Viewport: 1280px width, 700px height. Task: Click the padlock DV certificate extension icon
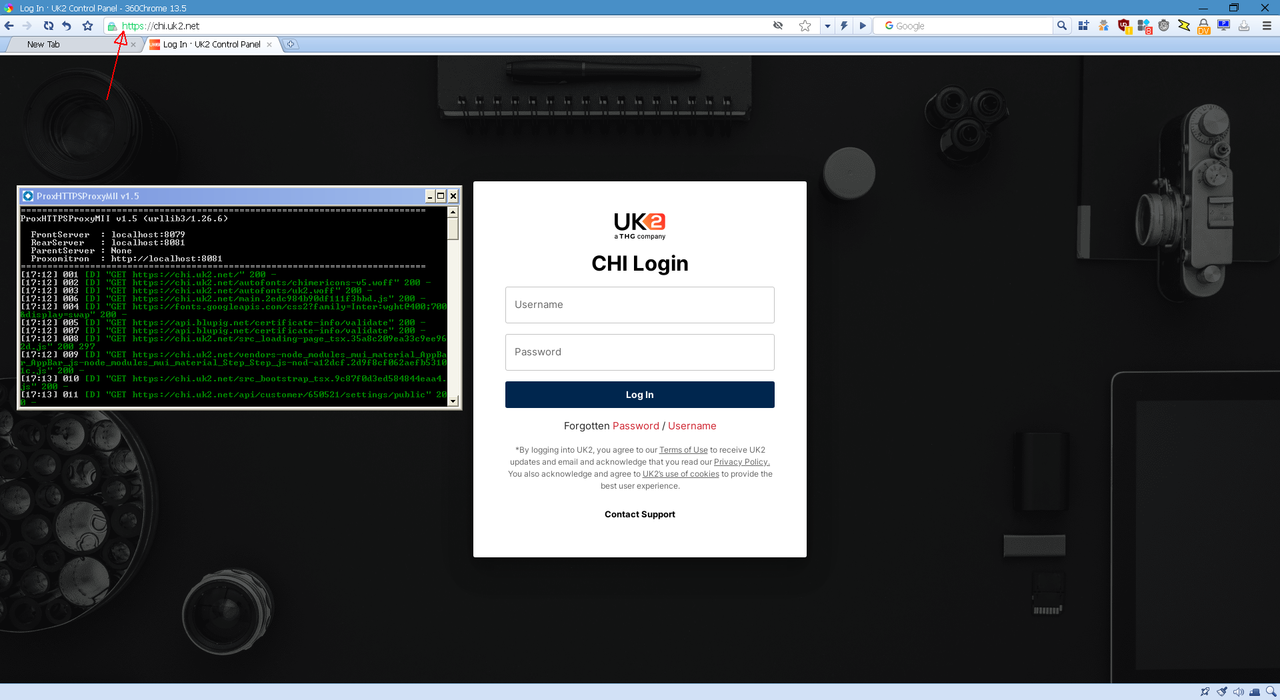point(1204,27)
